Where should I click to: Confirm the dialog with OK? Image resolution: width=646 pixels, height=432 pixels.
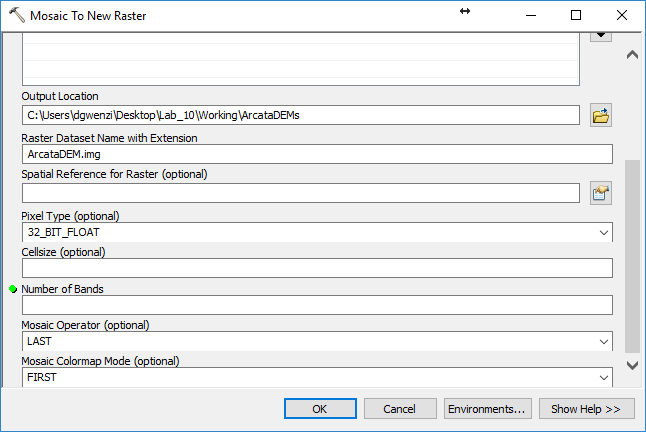tap(320, 409)
